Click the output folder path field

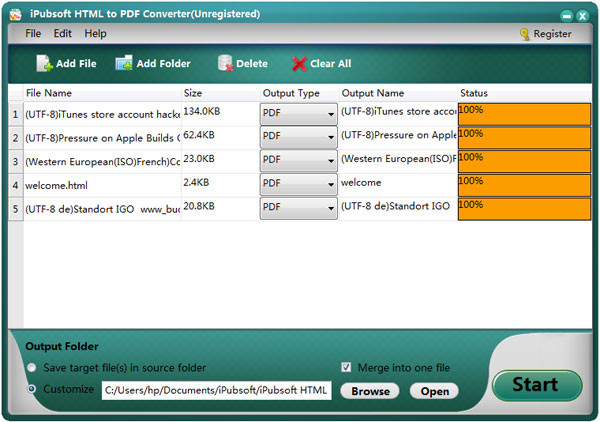pos(216,390)
